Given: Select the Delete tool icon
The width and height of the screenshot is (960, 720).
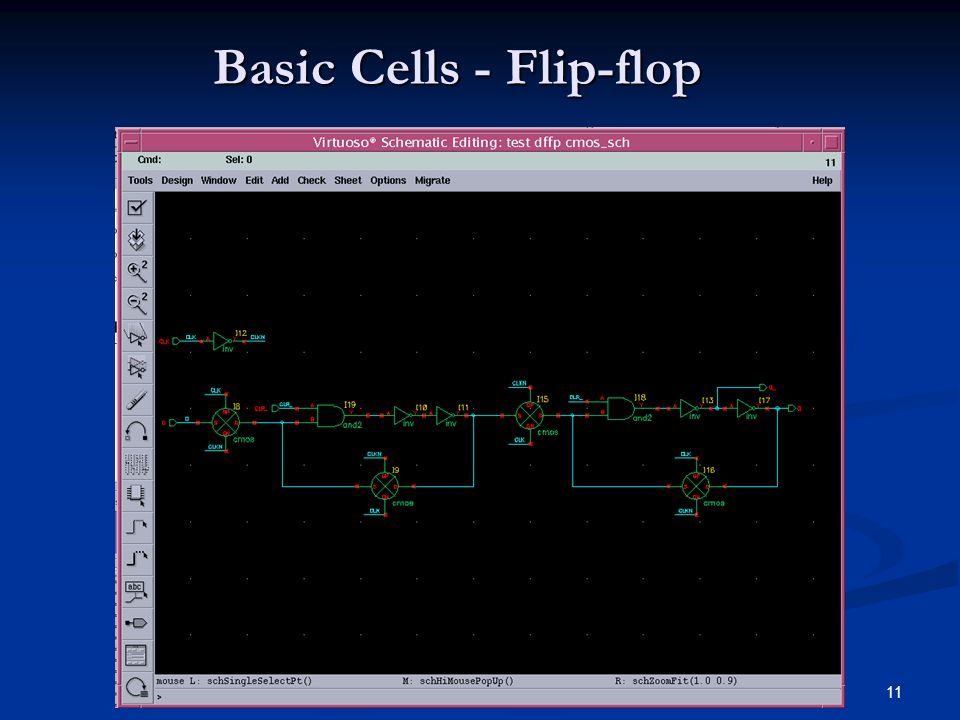Looking at the screenshot, I should pyautogui.click(x=137, y=399).
